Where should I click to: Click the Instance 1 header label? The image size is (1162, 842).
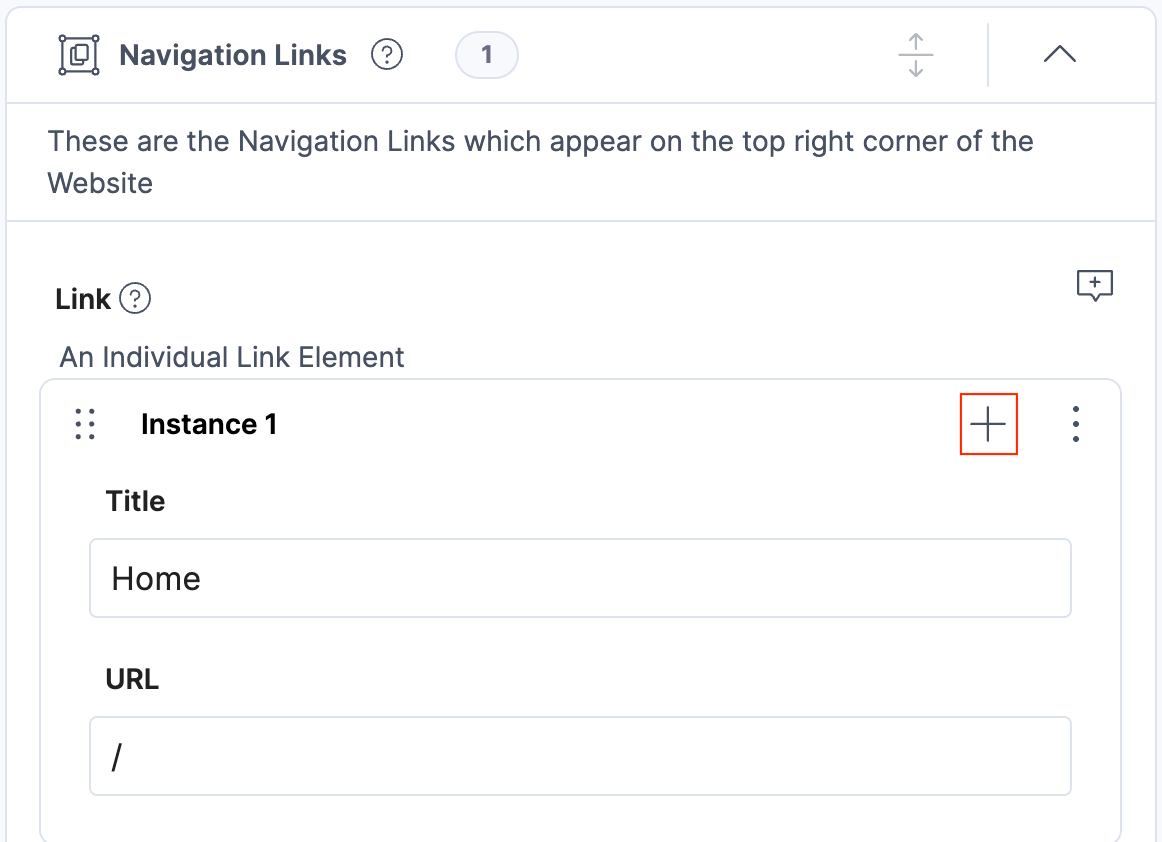pyautogui.click(x=209, y=425)
